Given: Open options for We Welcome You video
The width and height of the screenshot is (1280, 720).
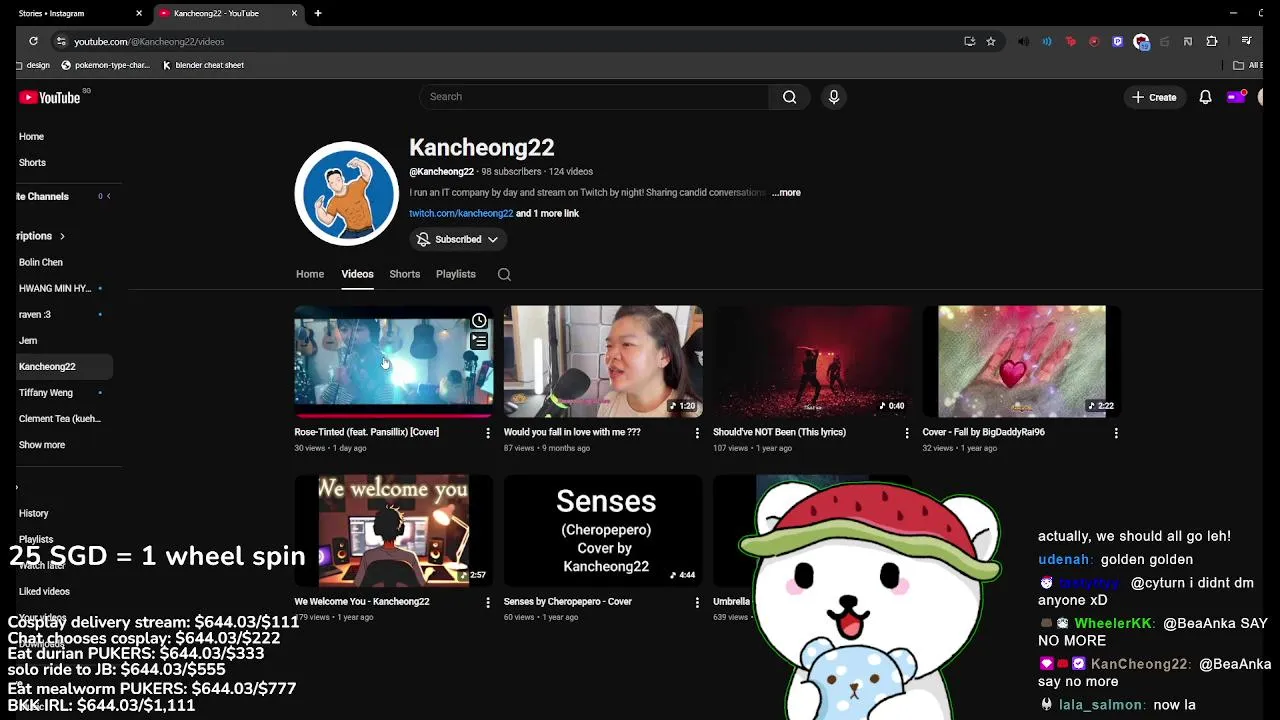Looking at the screenshot, I should coord(488,602).
